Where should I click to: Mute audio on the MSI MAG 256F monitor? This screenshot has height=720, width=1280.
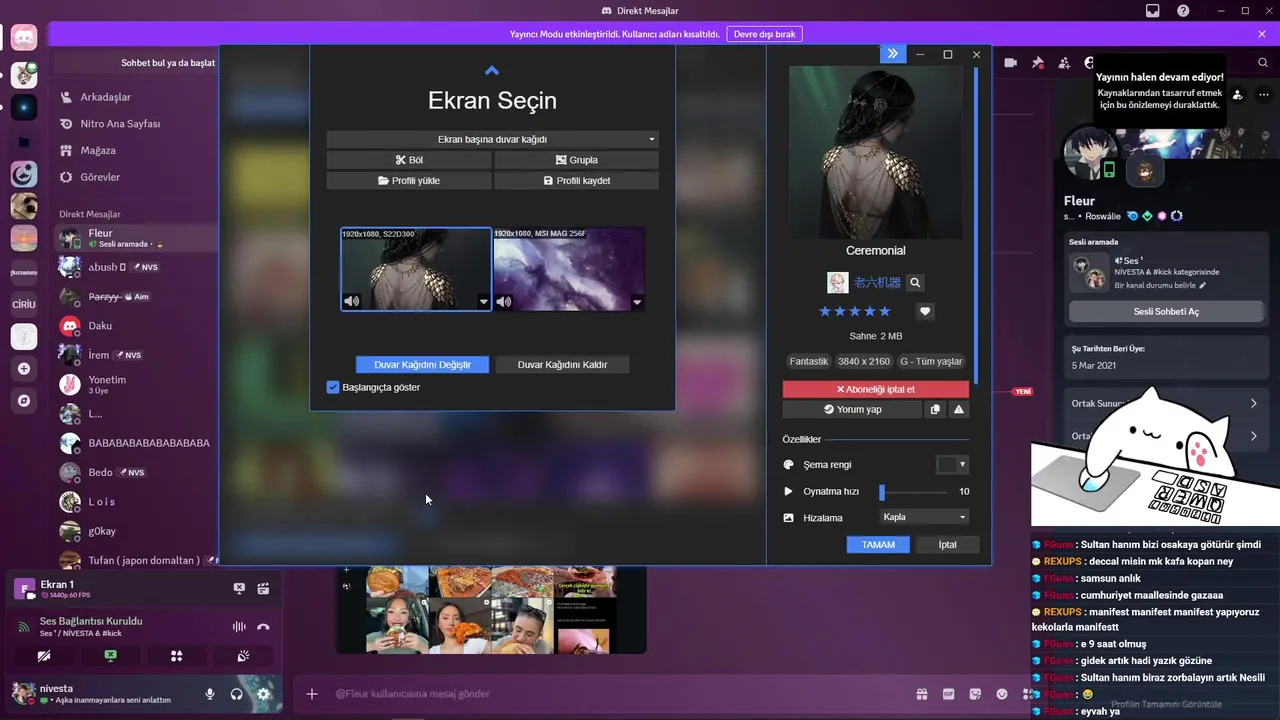coord(504,301)
